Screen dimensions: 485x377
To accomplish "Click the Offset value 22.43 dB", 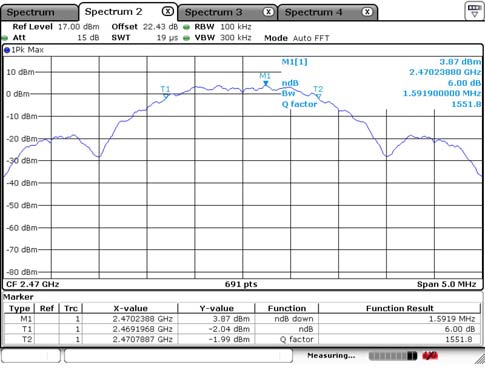I will point(160,27).
